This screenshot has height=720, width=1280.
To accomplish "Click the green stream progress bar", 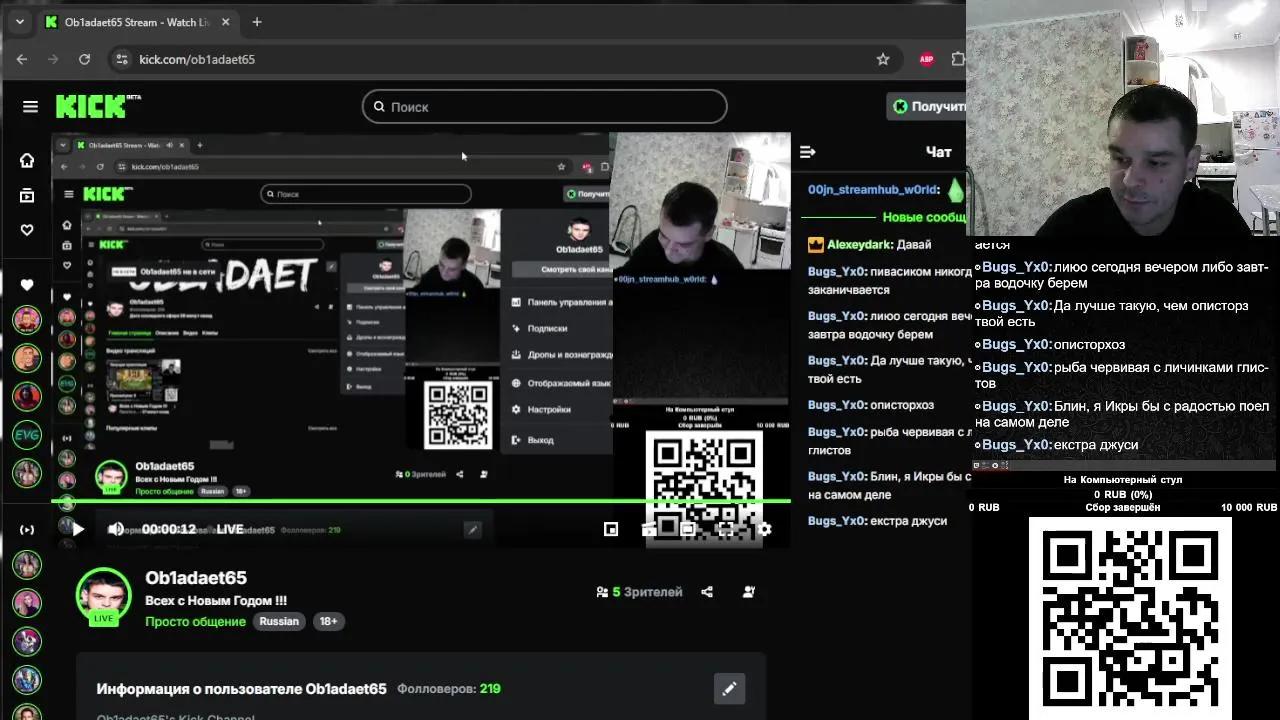I will [x=421, y=500].
